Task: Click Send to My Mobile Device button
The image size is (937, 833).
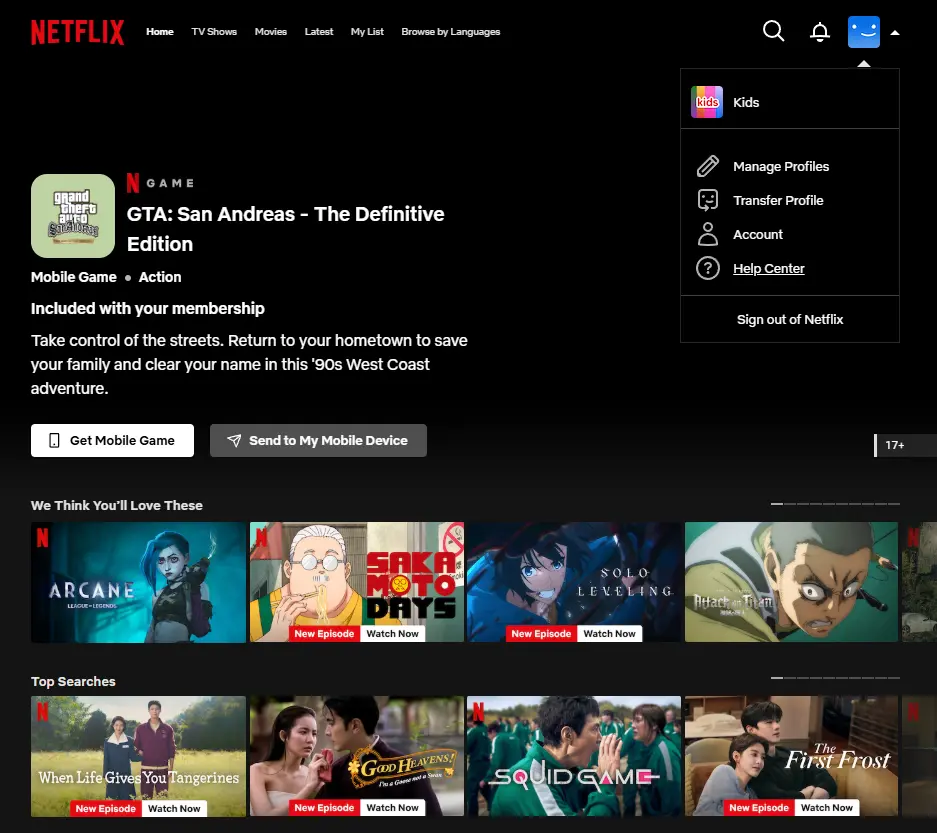Action: point(319,440)
